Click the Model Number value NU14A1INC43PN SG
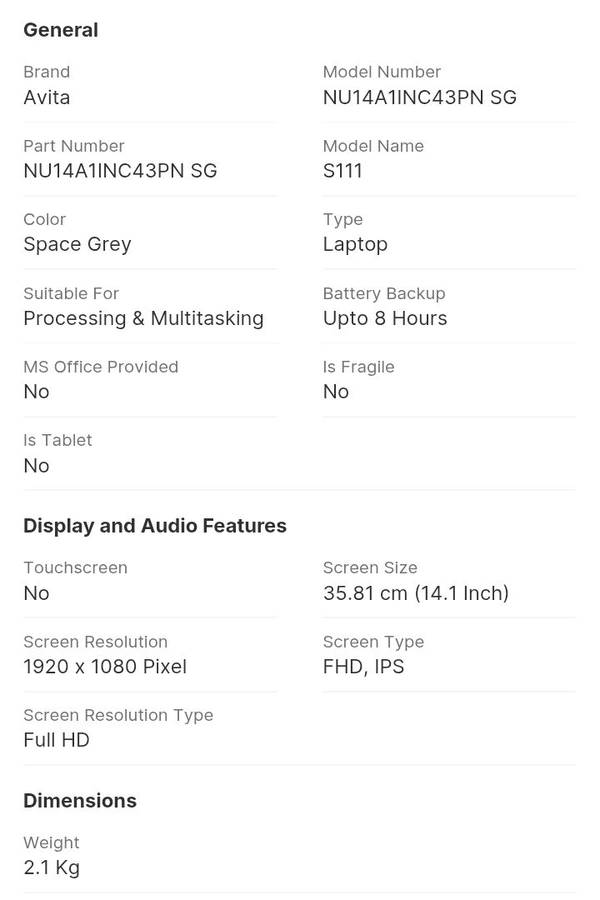The width and height of the screenshot is (600, 900). pyautogui.click(x=419, y=97)
